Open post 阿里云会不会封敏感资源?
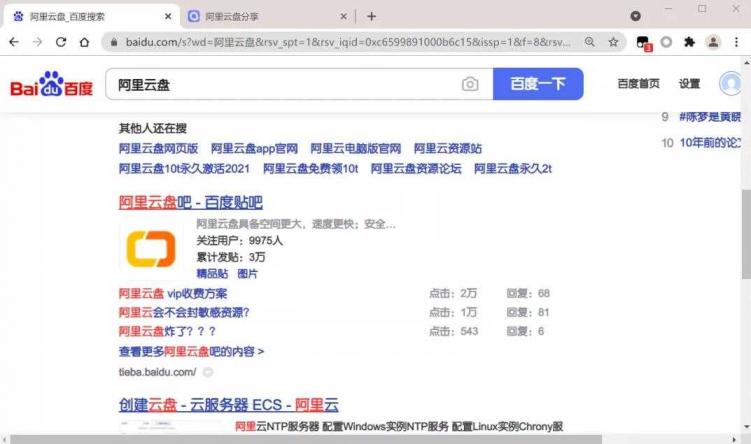Image resolution: width=751 pixels, height=444 pixels. (x=184, y=313)
